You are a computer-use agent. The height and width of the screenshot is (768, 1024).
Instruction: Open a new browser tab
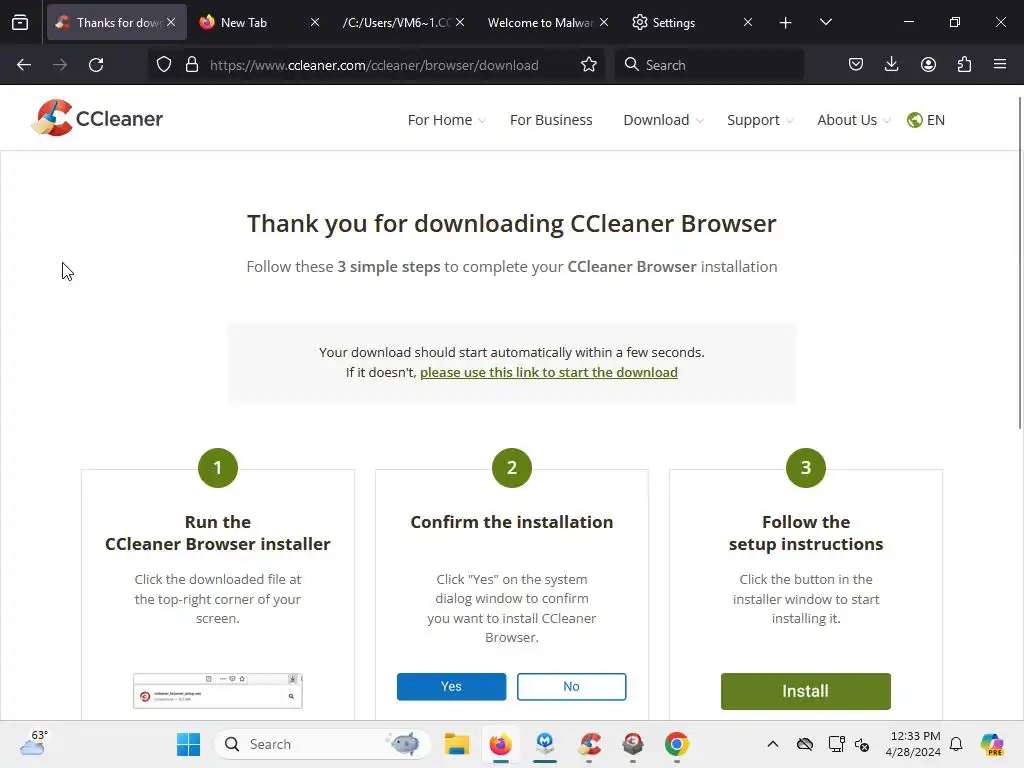coord(786,23)
